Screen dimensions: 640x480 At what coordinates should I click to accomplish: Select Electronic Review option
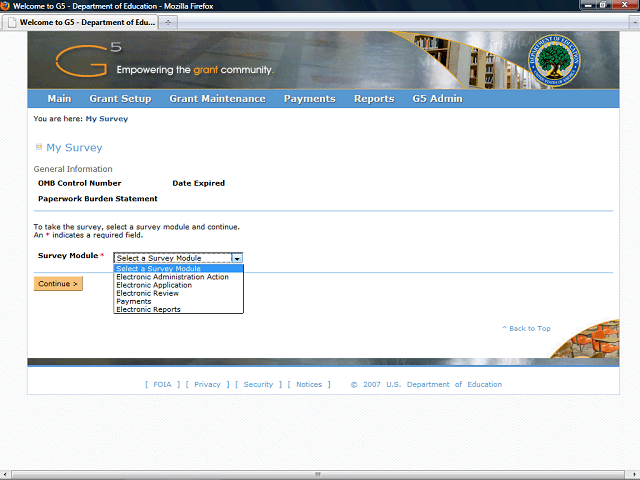(x=178, y=293)
